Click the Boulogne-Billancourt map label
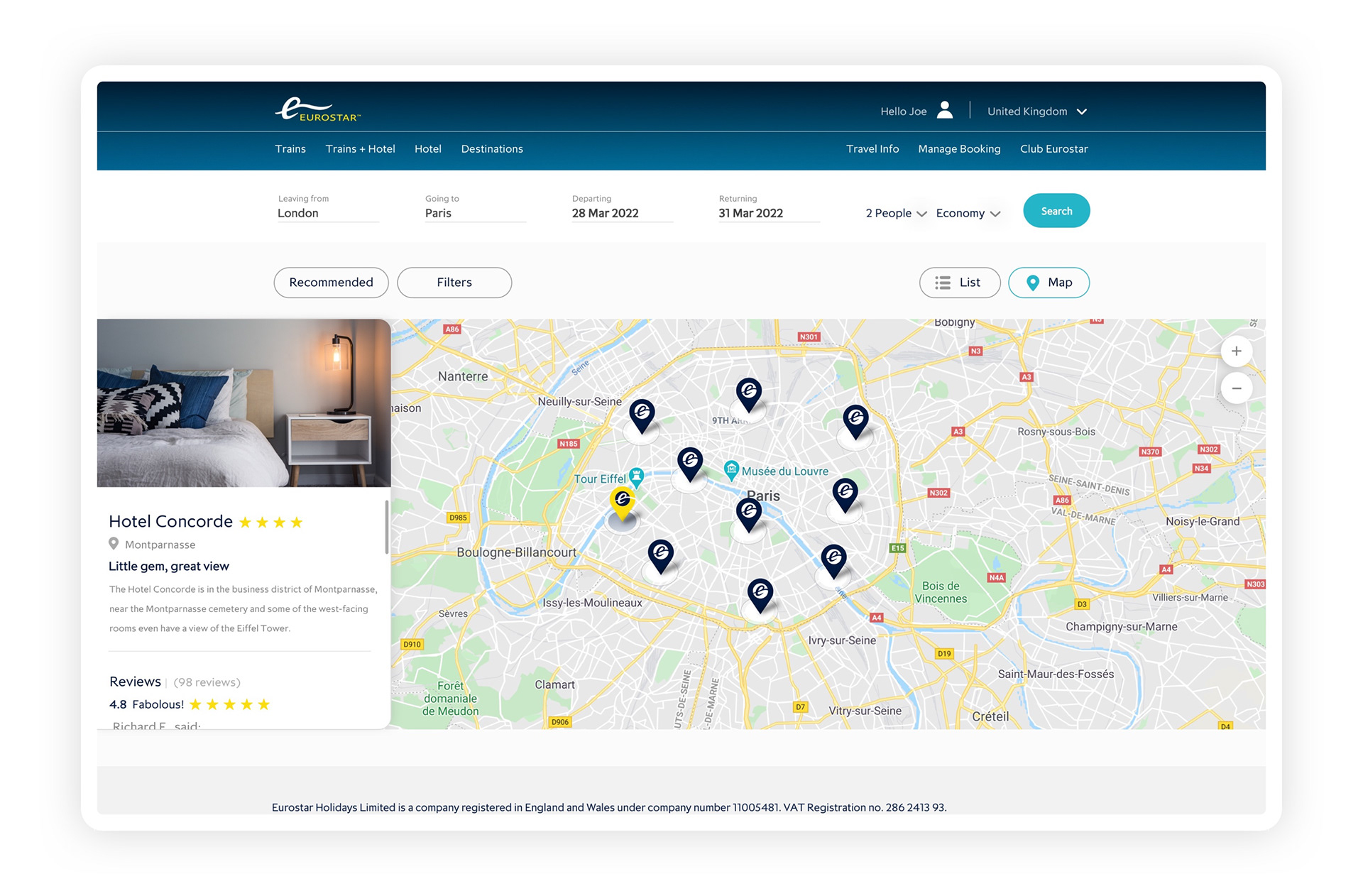1363x896 pixels. [517, 552]
